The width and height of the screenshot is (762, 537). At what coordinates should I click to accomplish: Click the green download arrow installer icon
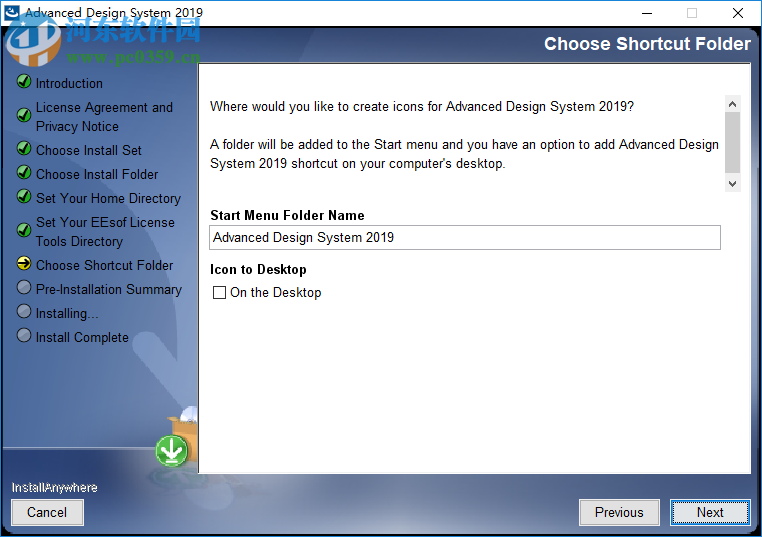(172, 450)
